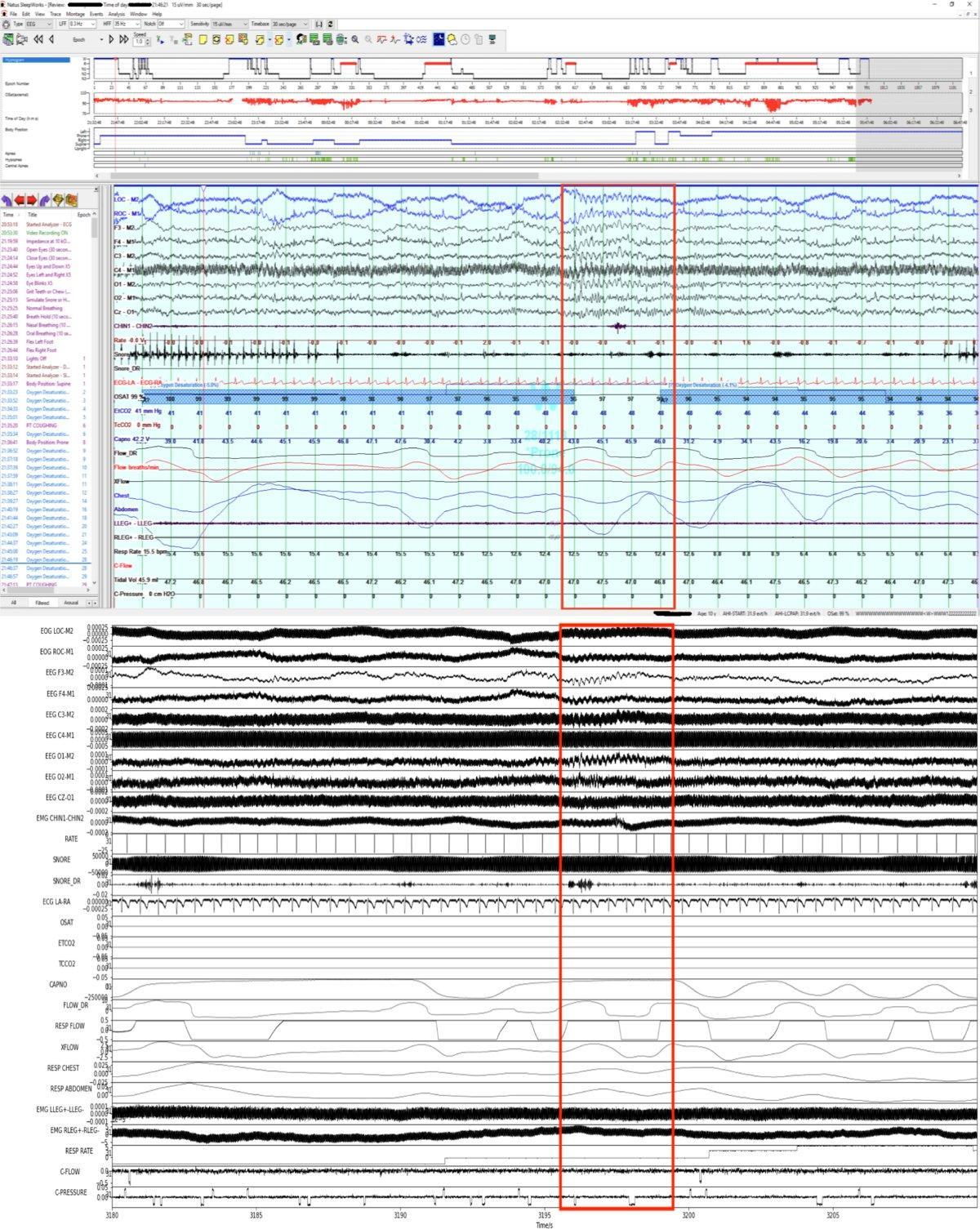Select the zoom in magnifier tool

[355, 38]
